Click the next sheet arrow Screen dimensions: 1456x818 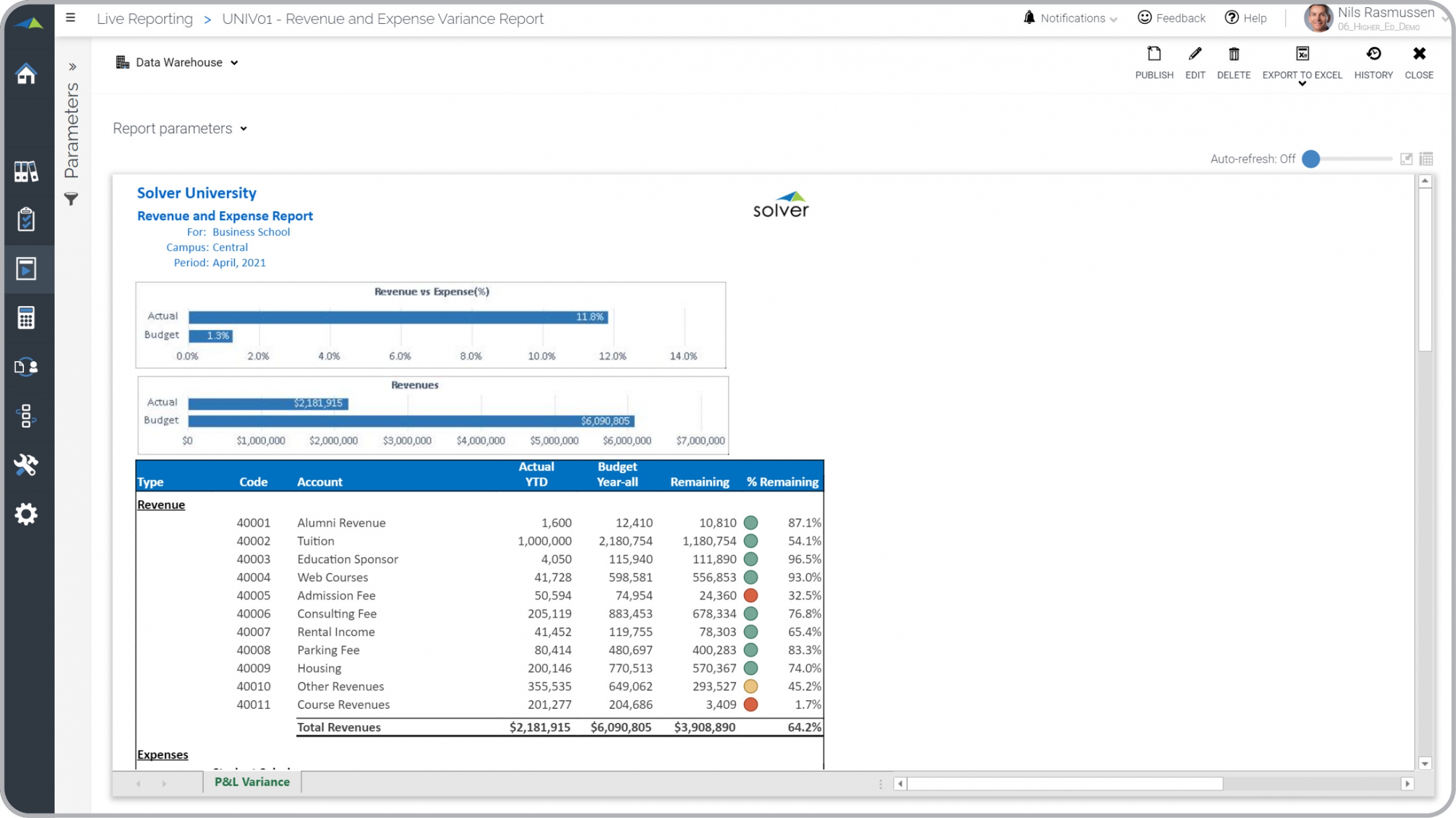(x=164, y=783)
